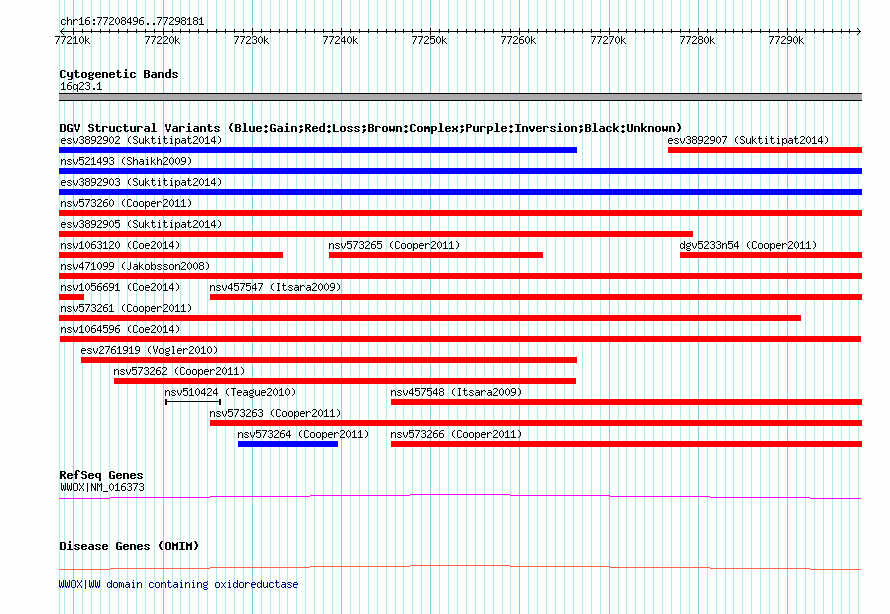Click the 77250k ruler position
Viewport: 890px width, 614px height.
pos(429,40)
